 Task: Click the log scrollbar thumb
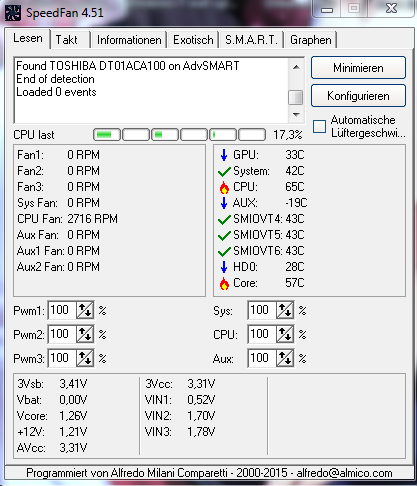296,97
